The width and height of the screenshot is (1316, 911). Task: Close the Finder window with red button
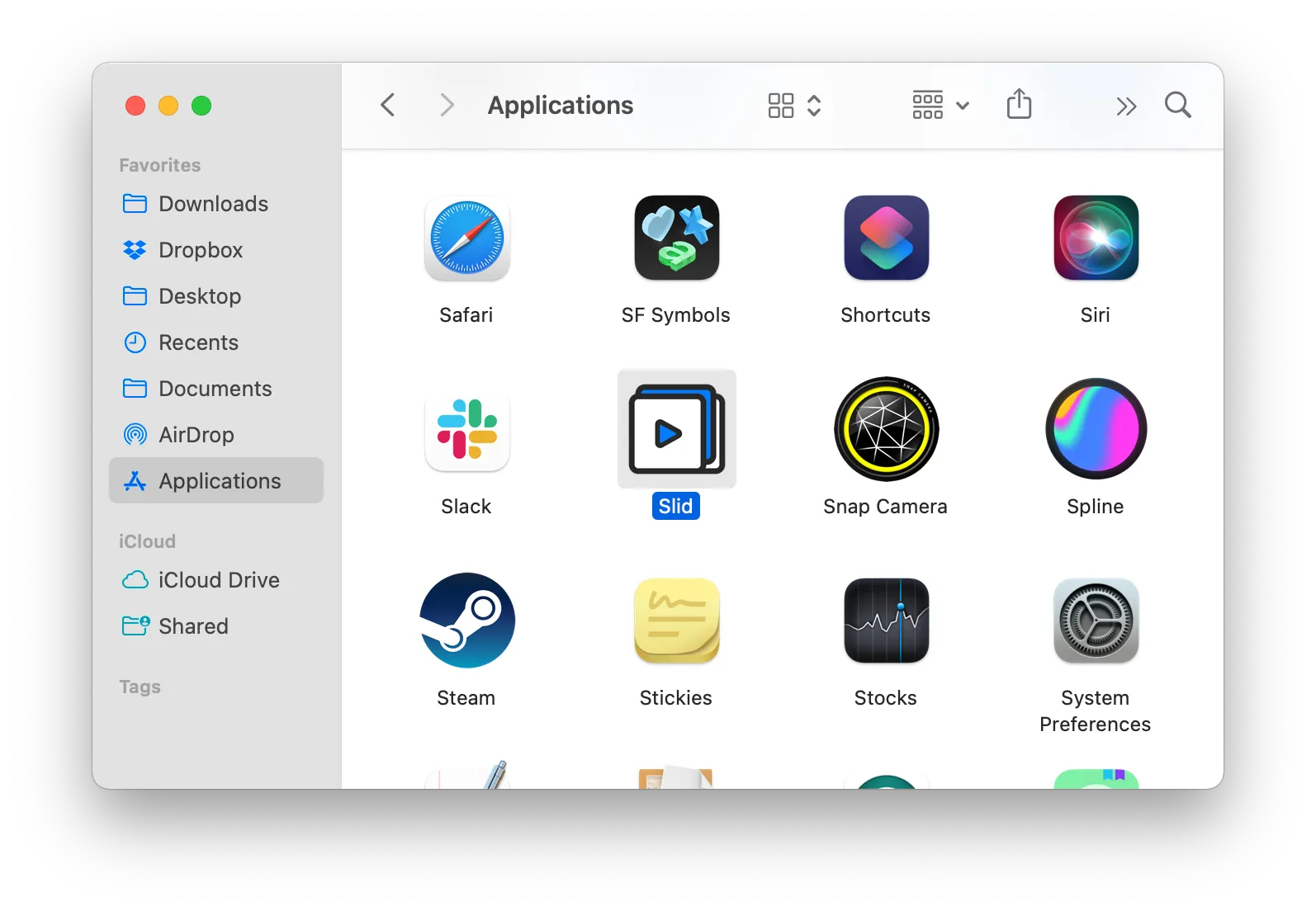point(135,106)
